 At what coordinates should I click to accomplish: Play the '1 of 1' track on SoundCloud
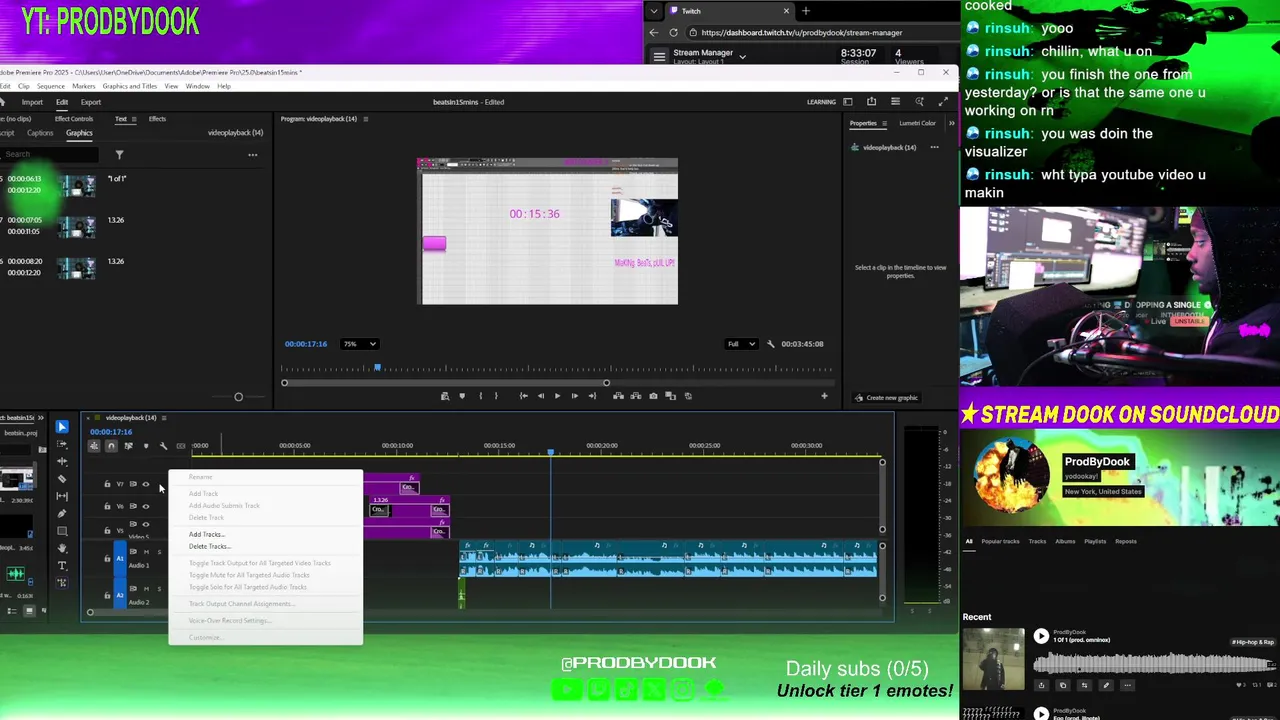point(1041,636)
